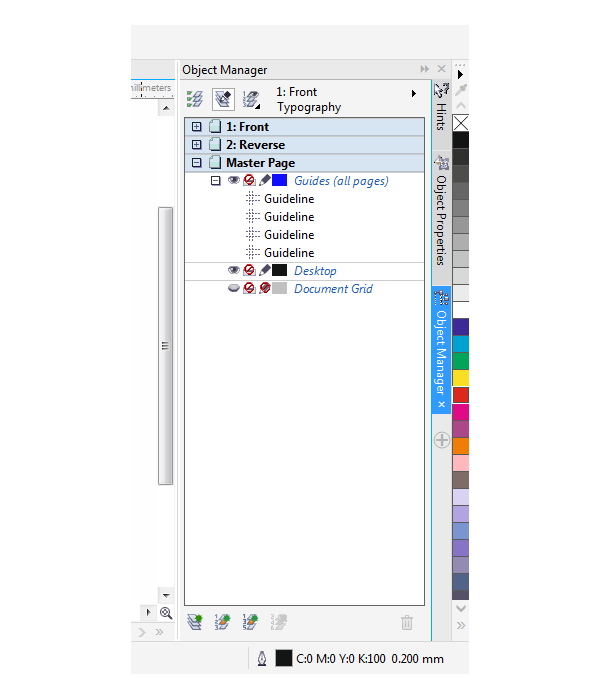This screenshot has width=600, height=700.
Task: Toggle printing for Document Grid layer
Action: pos(249,288)
